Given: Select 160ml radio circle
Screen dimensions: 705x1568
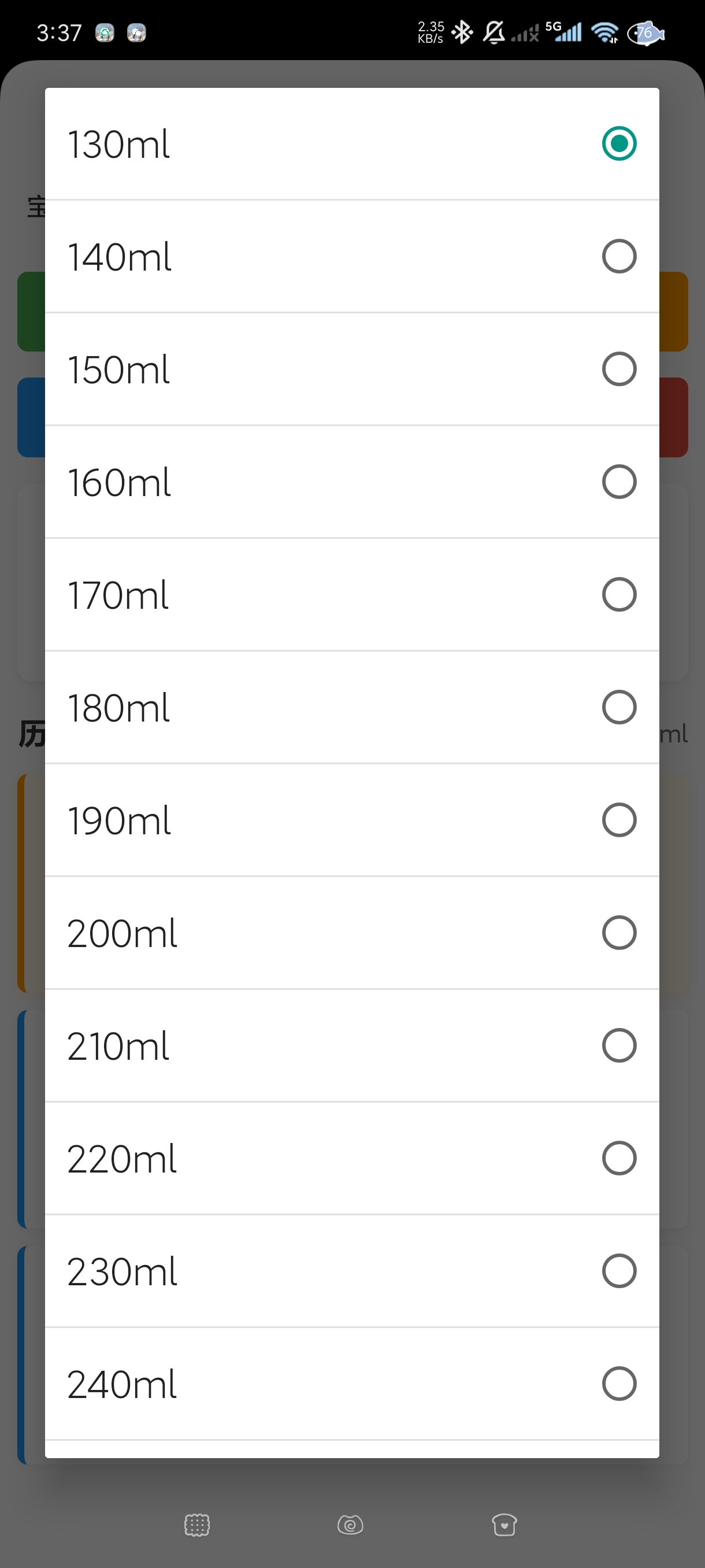Looking at the screenshot, I should coord(619,482).
